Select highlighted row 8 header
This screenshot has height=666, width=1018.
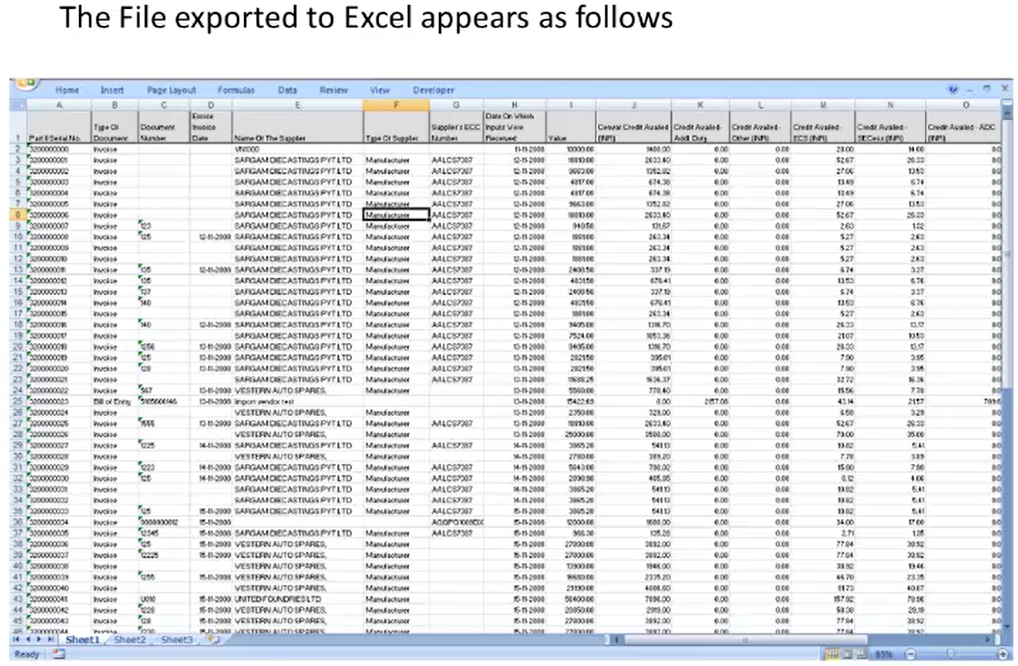click(x=18, y=215)
